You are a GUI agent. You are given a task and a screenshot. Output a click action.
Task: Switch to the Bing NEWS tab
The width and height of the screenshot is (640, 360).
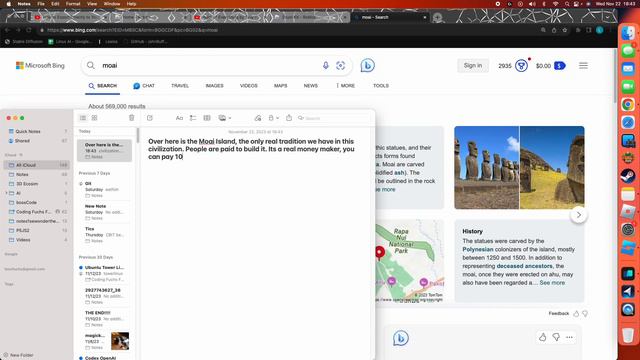pos(311,86)
